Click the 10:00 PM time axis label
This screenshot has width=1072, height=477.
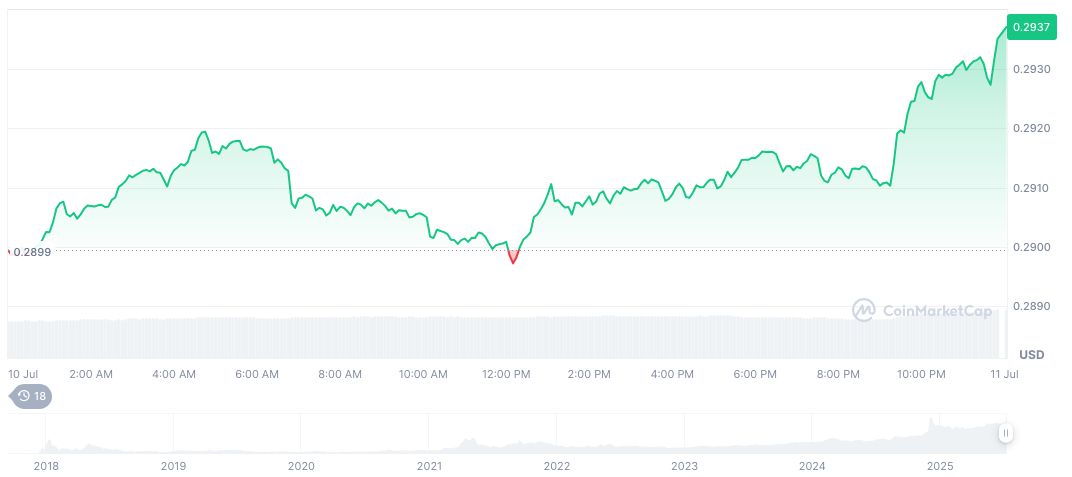coord(921,374)
